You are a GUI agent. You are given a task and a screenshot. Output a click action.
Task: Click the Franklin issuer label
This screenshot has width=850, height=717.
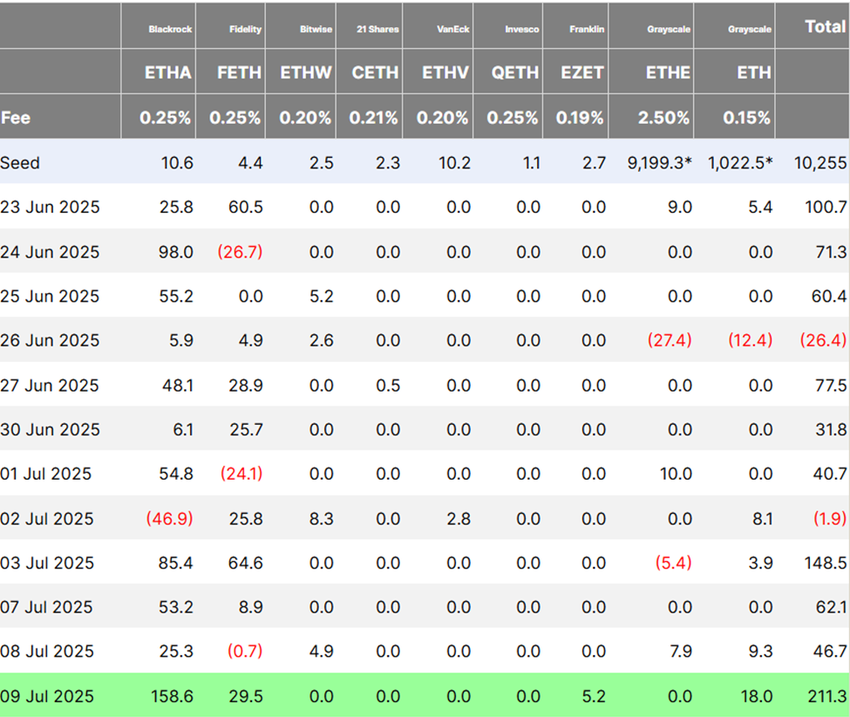[x=587, y=29]
